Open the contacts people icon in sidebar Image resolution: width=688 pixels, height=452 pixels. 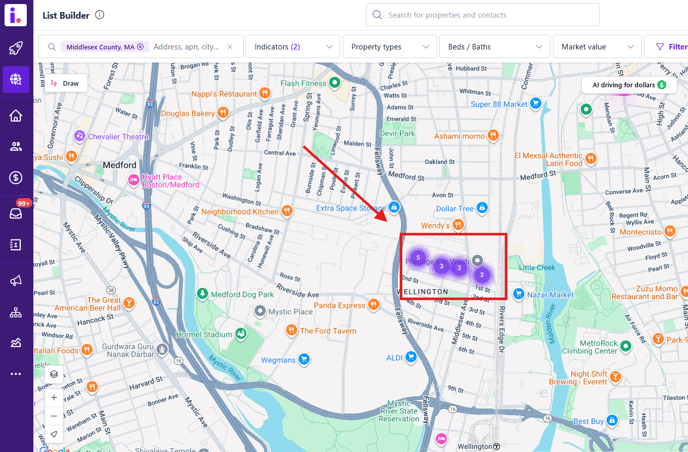tap(16, 146)
